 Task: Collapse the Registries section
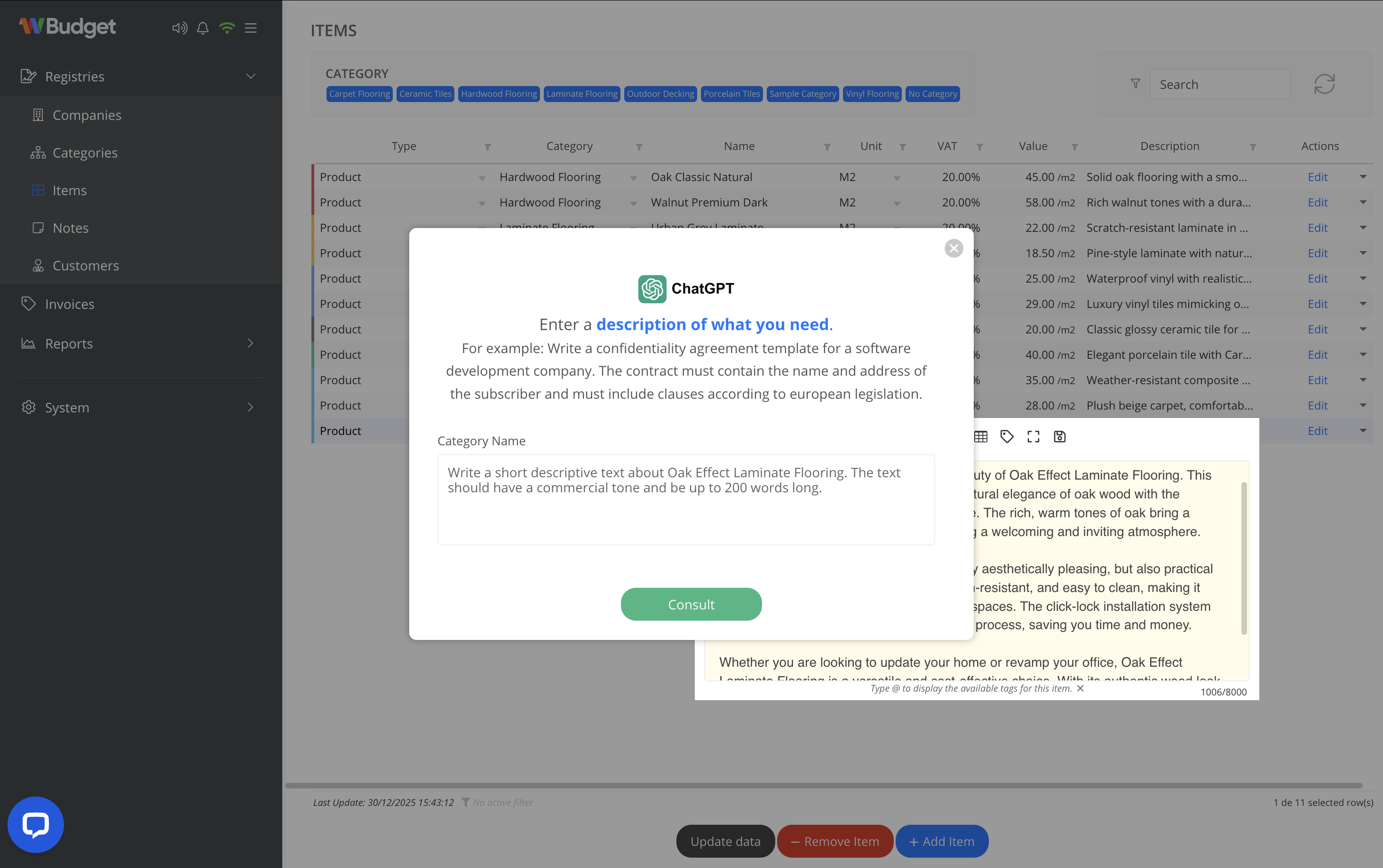(250, 76)
